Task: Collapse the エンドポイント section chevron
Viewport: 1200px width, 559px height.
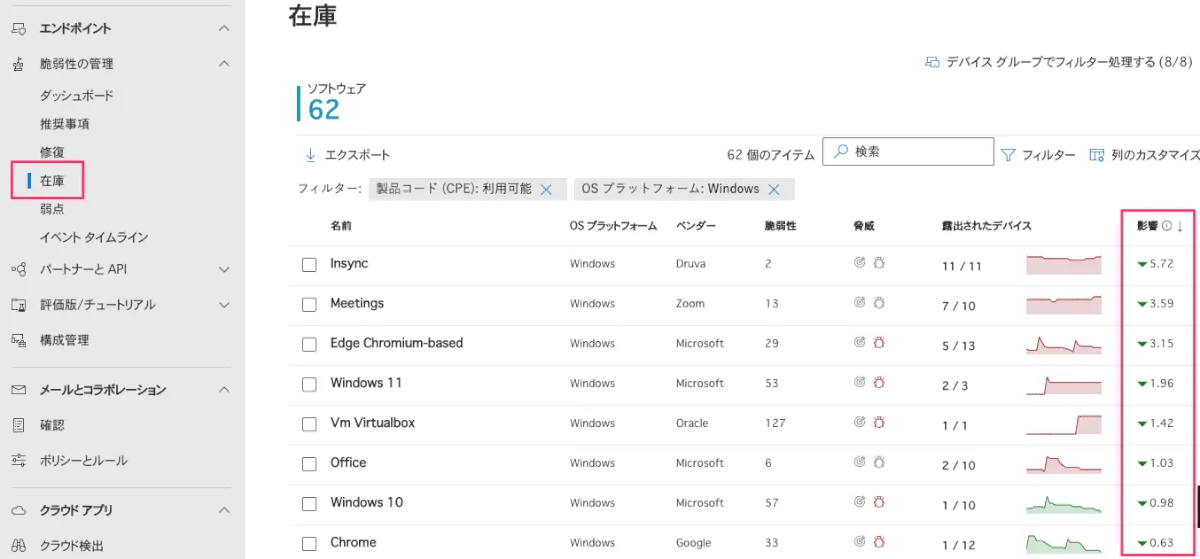Action: coord(224,29)
